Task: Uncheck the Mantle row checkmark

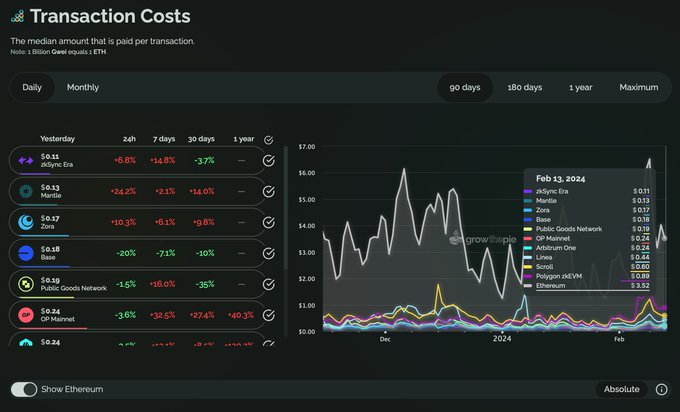Action: click(x=268, y=191)
